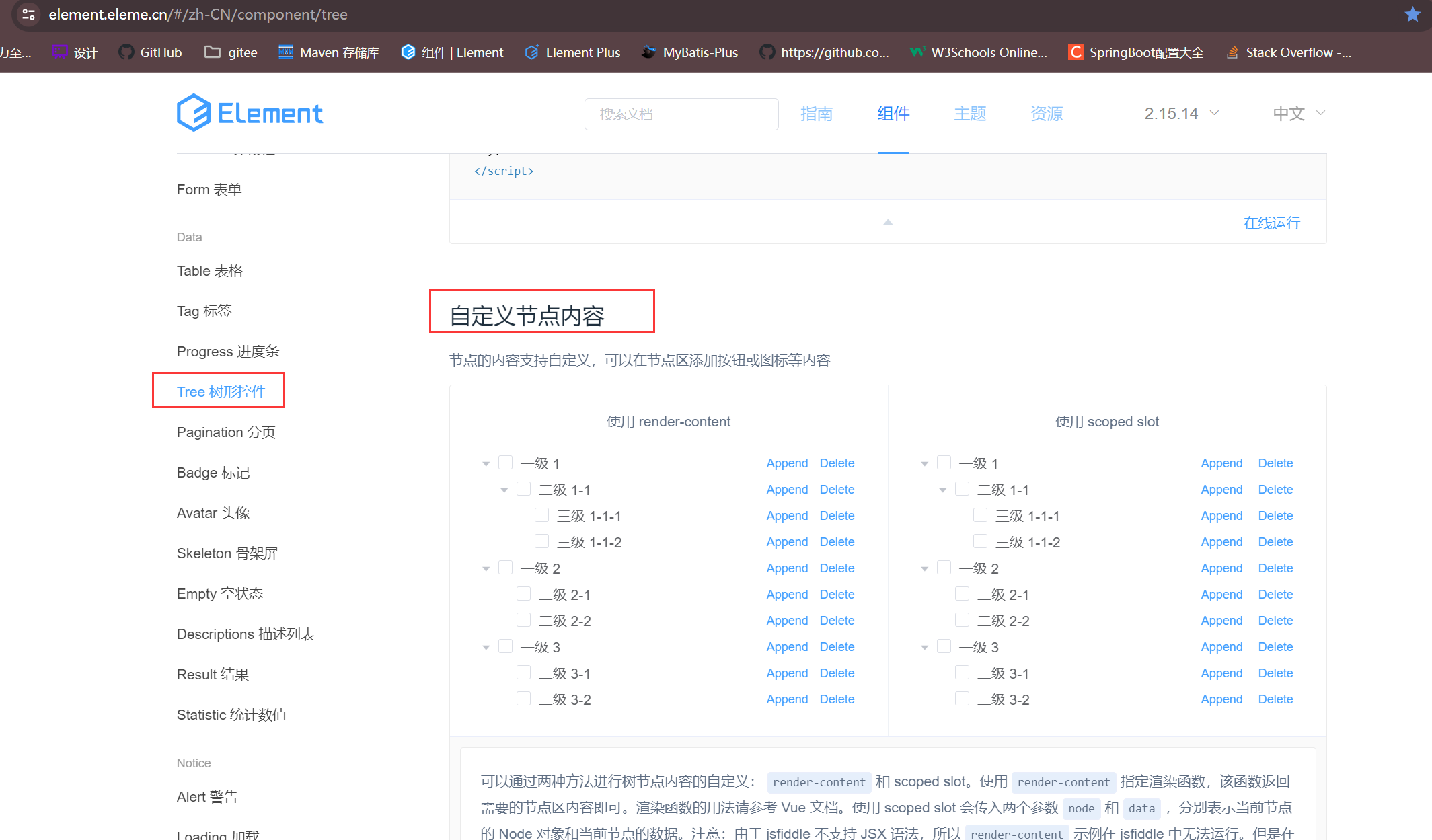Screen dimensions: 1432x840
Task: Go to 主题 nav tab
Action: (x=970, y=114)
